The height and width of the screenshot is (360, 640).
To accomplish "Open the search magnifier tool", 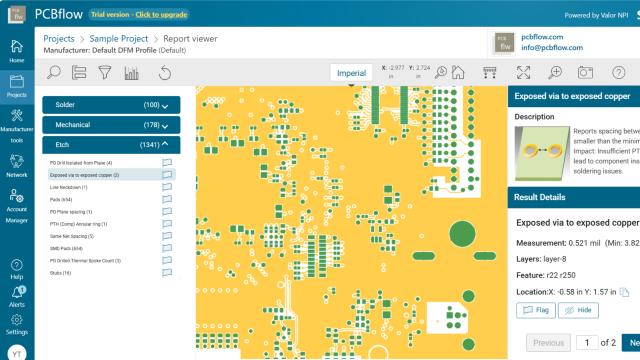I will pyautogui.click(x=53, y=73).
